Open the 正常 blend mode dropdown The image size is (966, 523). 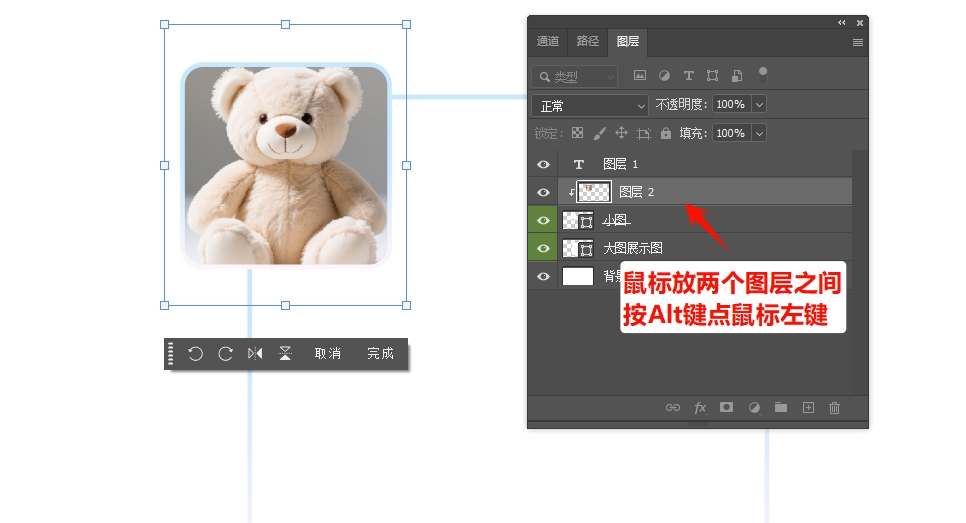[x=590, y=106]
